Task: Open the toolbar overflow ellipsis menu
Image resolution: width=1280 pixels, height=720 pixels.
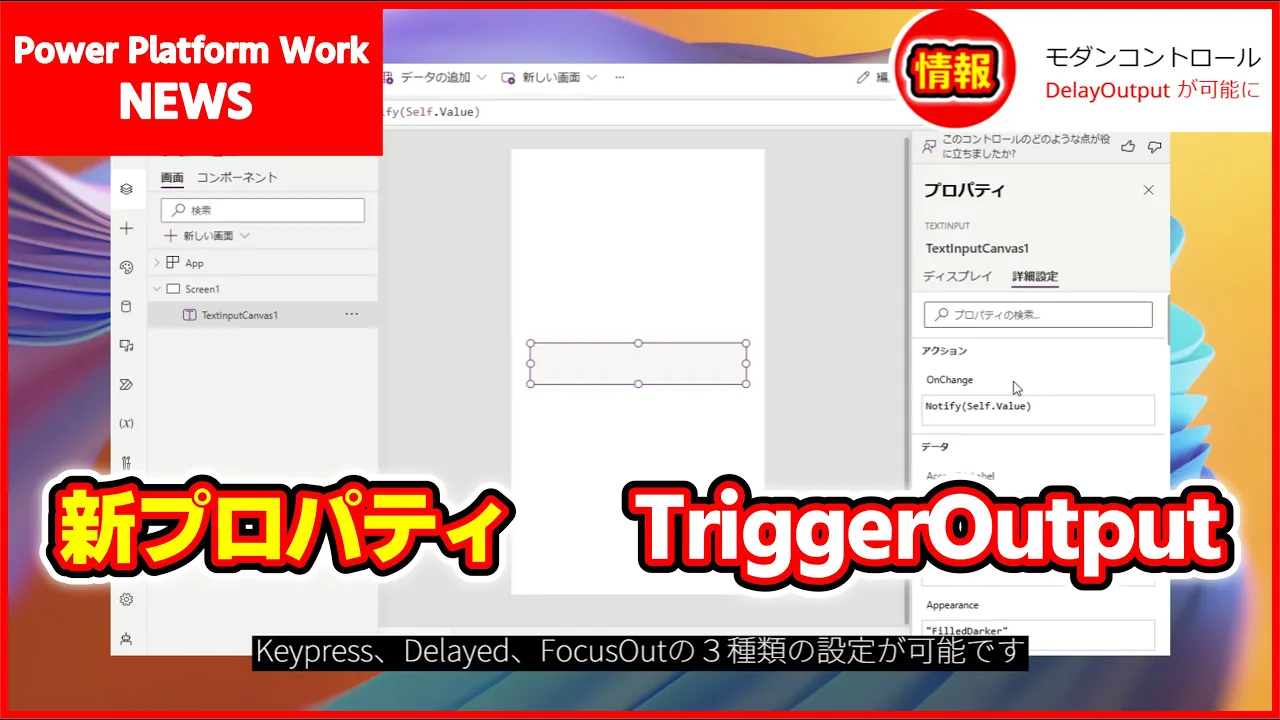Action: coord(620,77)
